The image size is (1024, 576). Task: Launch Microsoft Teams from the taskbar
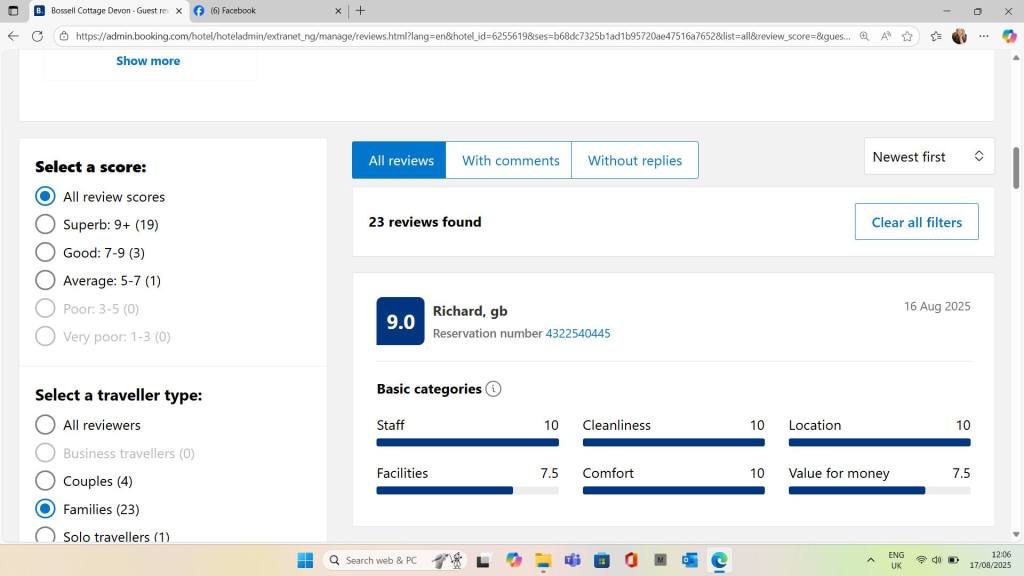coord(572,560)
